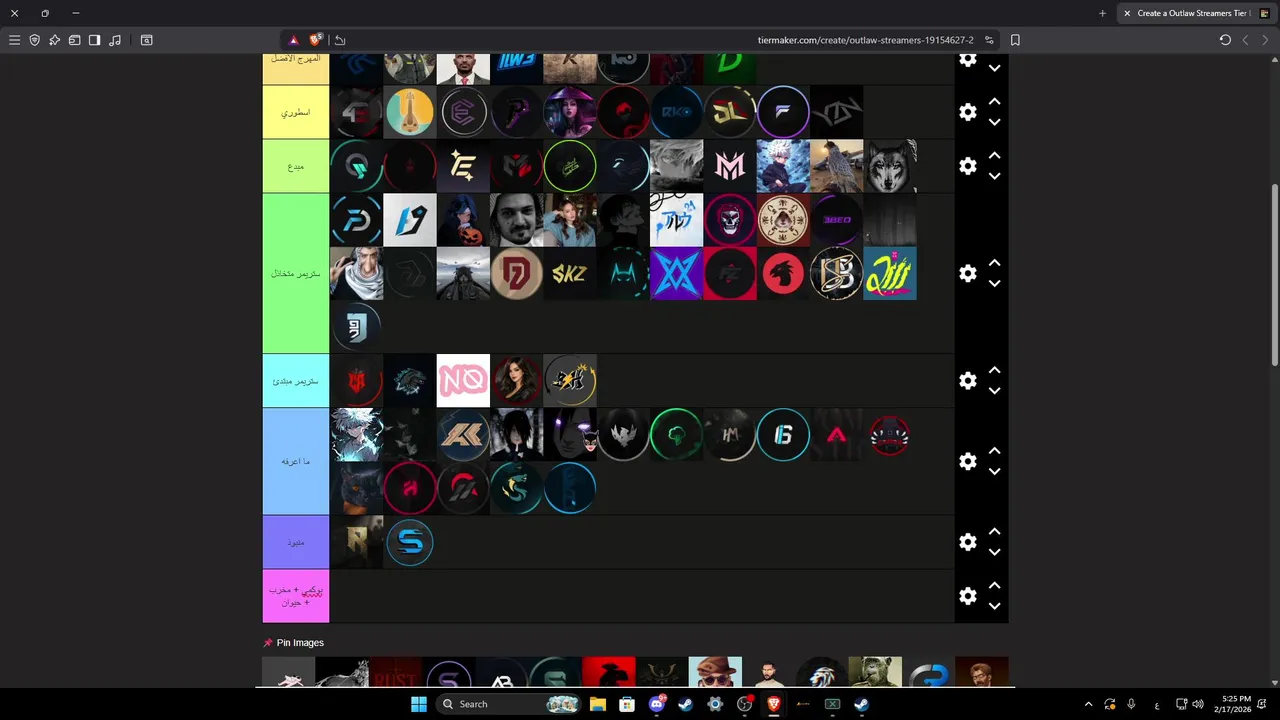The image size is (1280, 720).
Task: Move the ستريمر متفائل tier up
Action: point(995,263)
